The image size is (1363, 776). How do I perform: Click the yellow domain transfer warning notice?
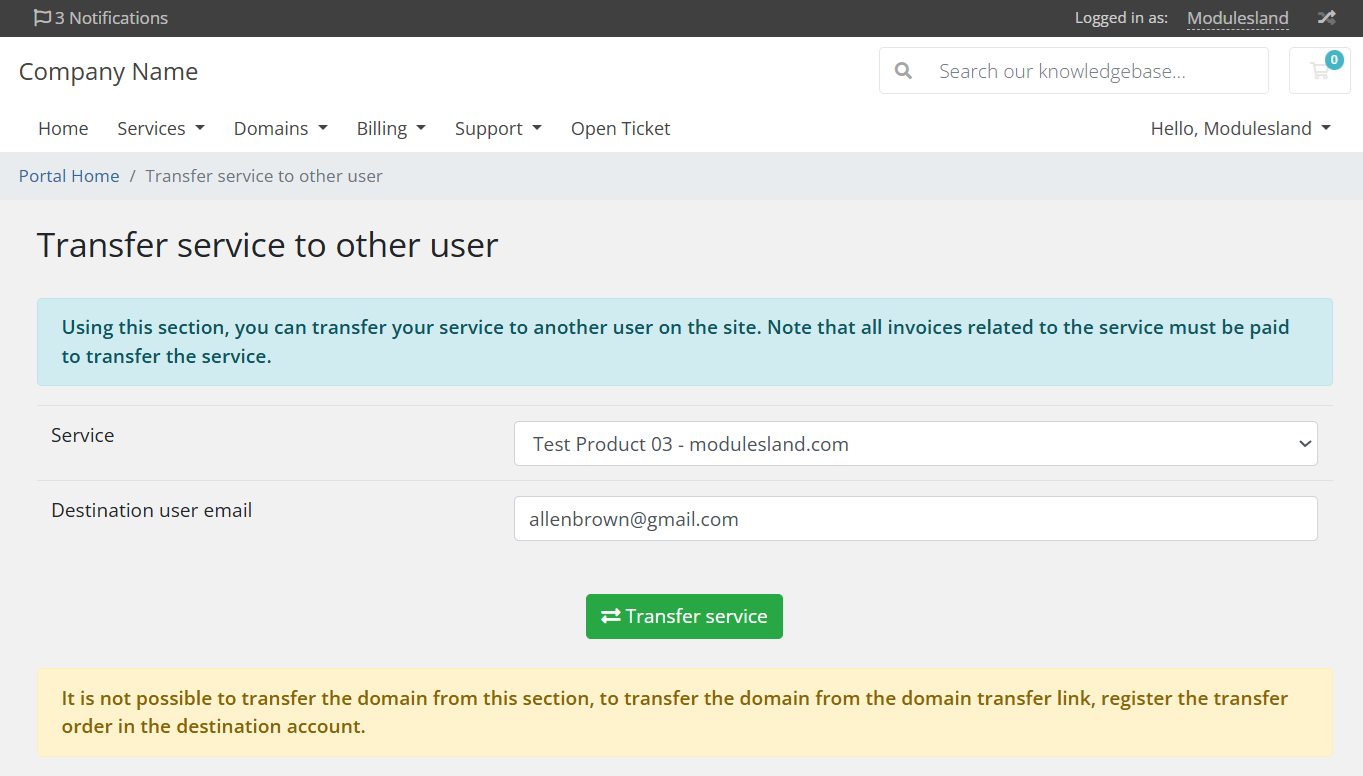point(685,712)
